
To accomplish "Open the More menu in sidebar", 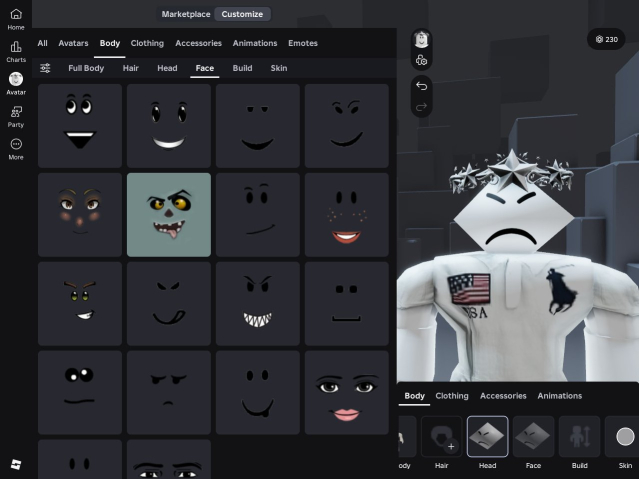I will click(x=16, y=148).
